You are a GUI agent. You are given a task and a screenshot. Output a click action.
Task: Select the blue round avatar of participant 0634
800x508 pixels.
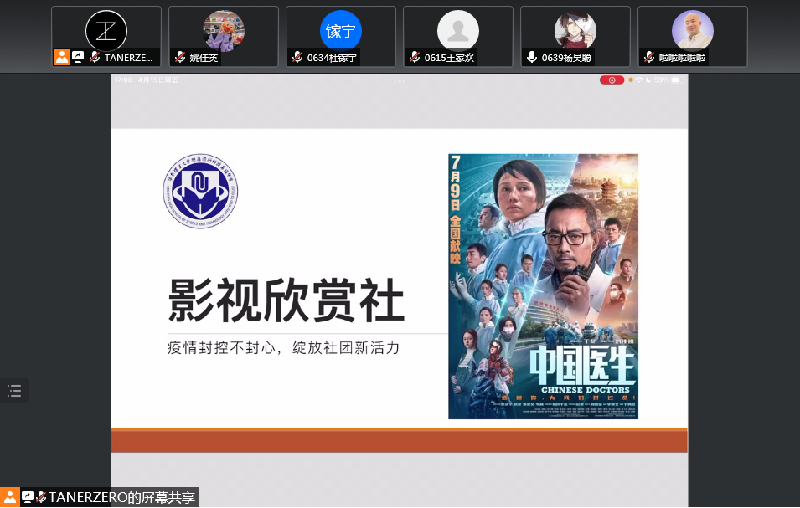point(341,31)
